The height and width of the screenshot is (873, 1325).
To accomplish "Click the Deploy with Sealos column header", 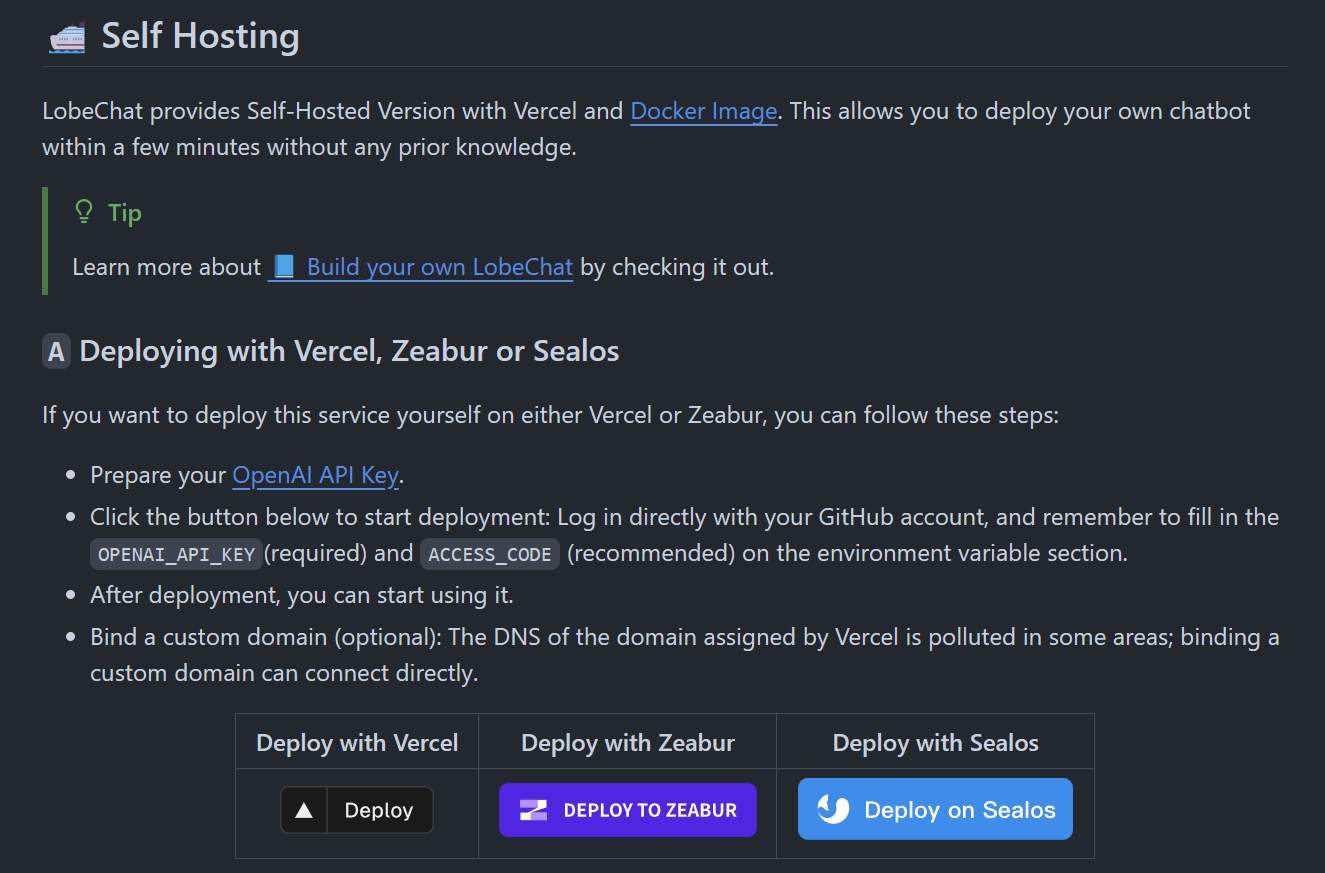I will tap(936, 743).
